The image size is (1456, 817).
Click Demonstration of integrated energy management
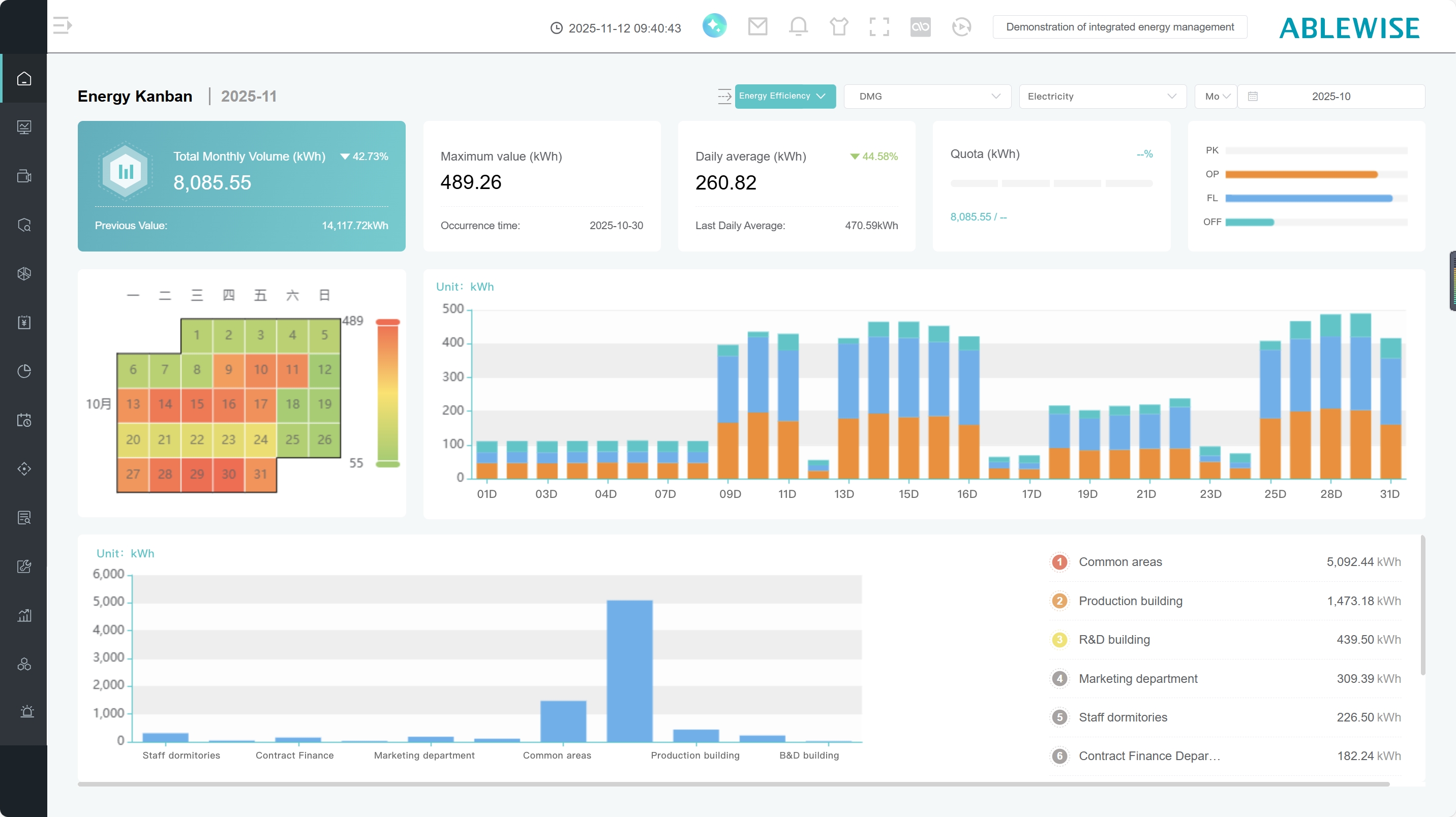pyautogui.click(x=1119, y=27)
